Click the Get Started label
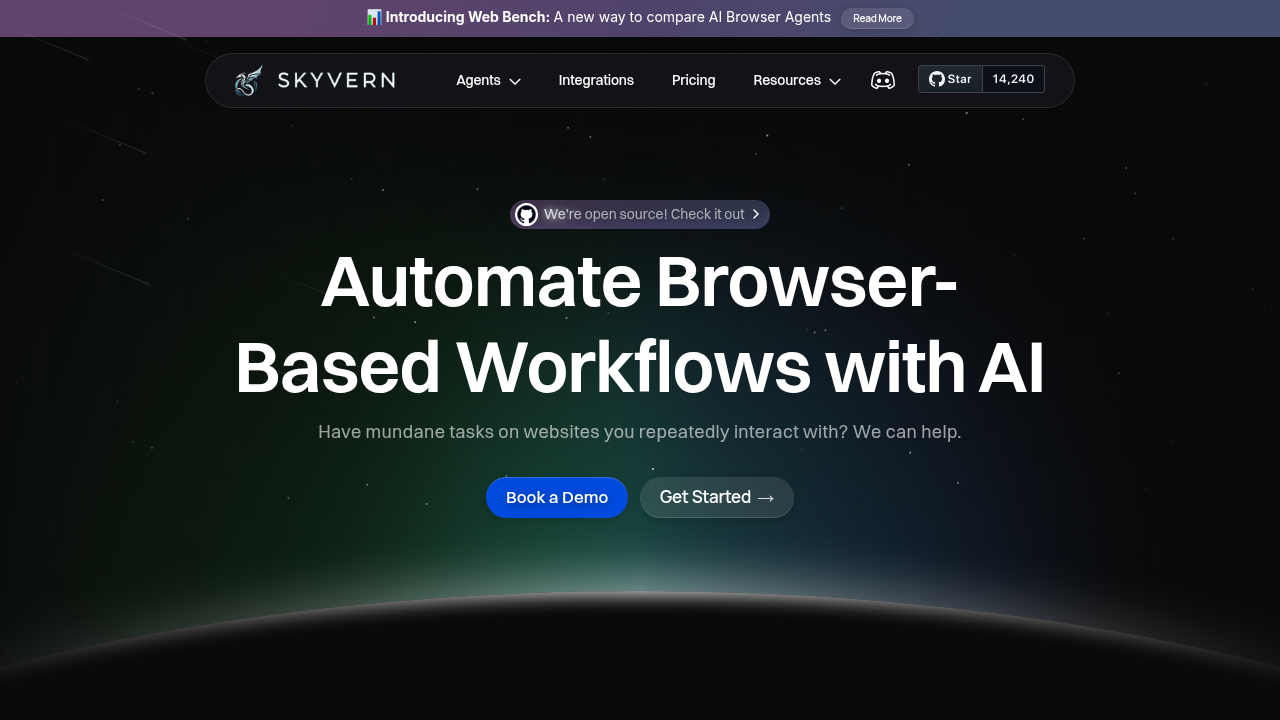This screenshot has height=720, width=1280. point(705,497)
